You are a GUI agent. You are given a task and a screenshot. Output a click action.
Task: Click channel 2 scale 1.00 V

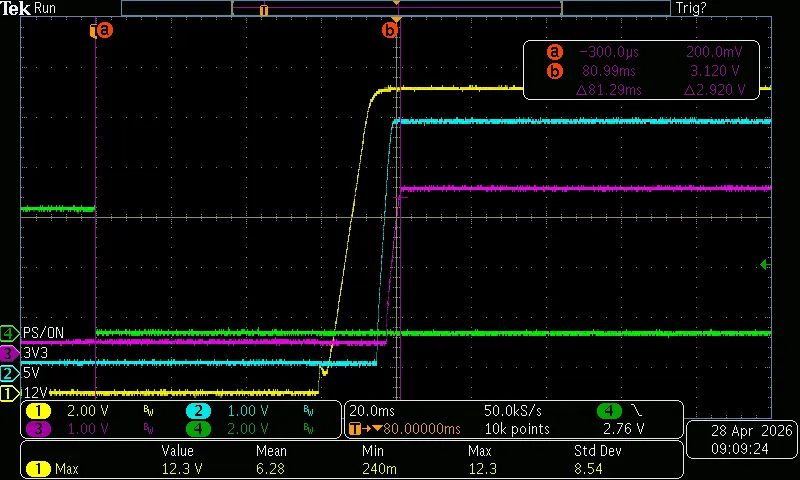click(x=248, y=411)
